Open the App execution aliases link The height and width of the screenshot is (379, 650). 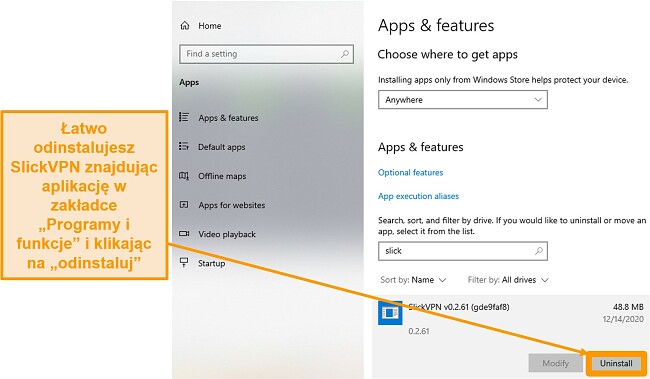point(418,196)
